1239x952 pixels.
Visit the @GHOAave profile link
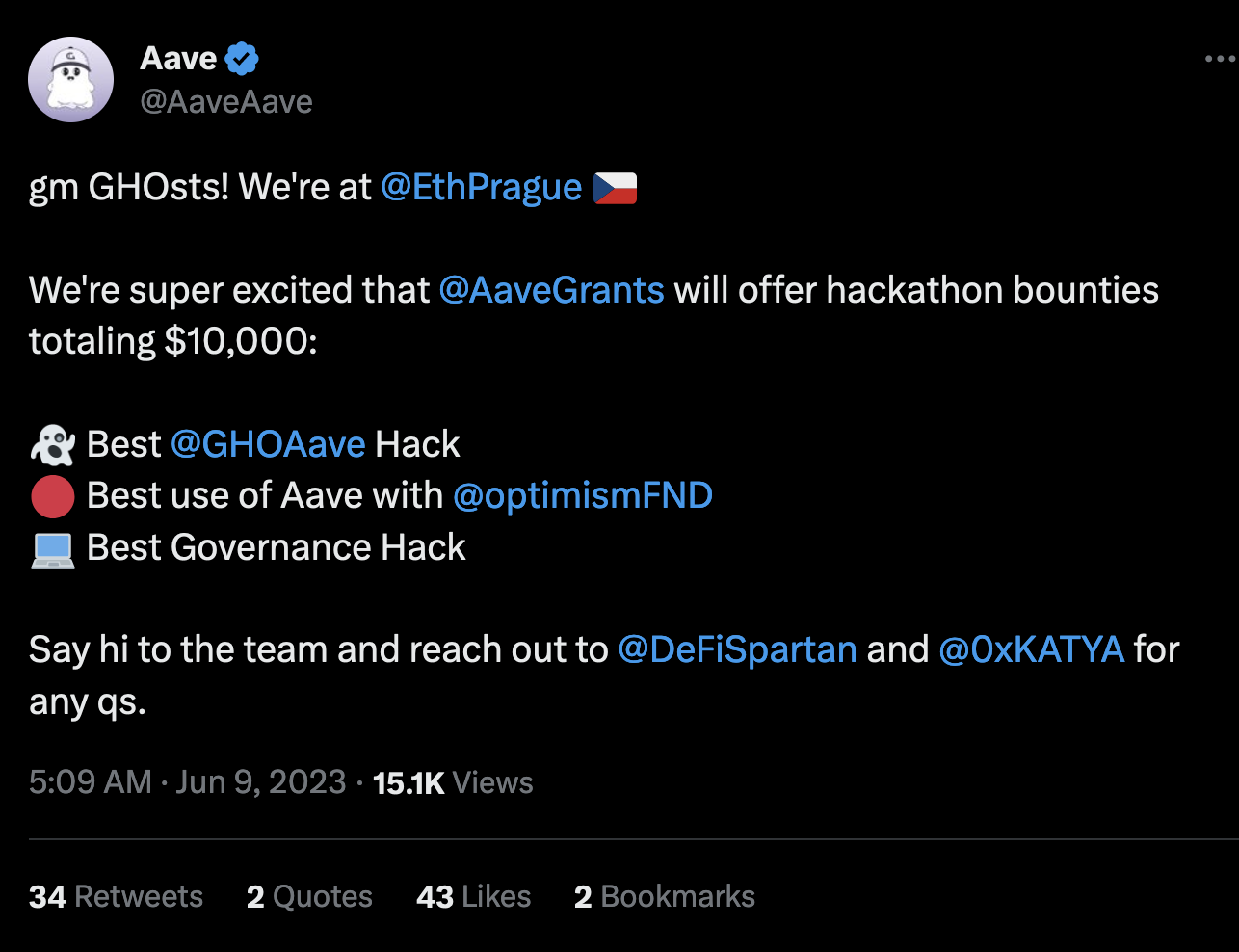[268, 444]
